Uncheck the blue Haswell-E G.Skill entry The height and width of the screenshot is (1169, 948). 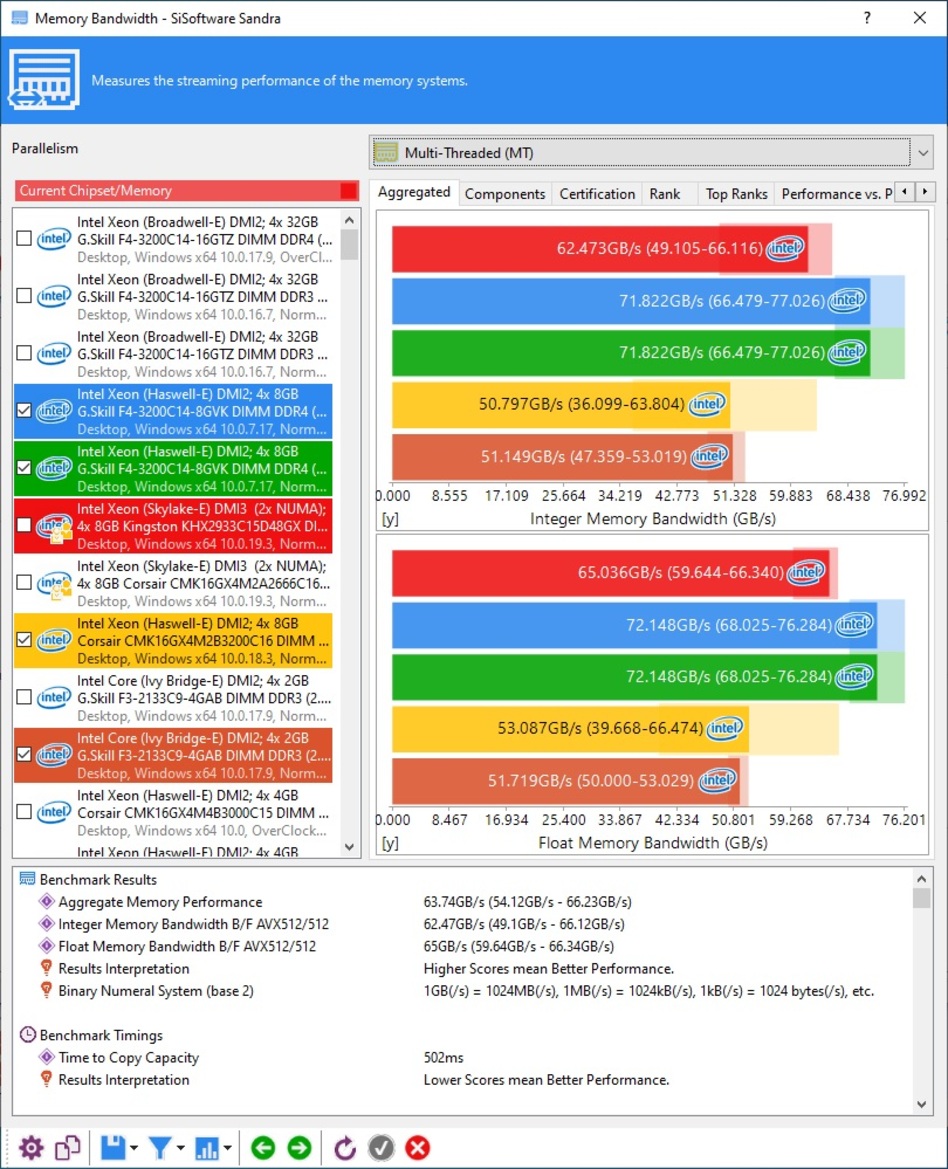coord(24,411)
